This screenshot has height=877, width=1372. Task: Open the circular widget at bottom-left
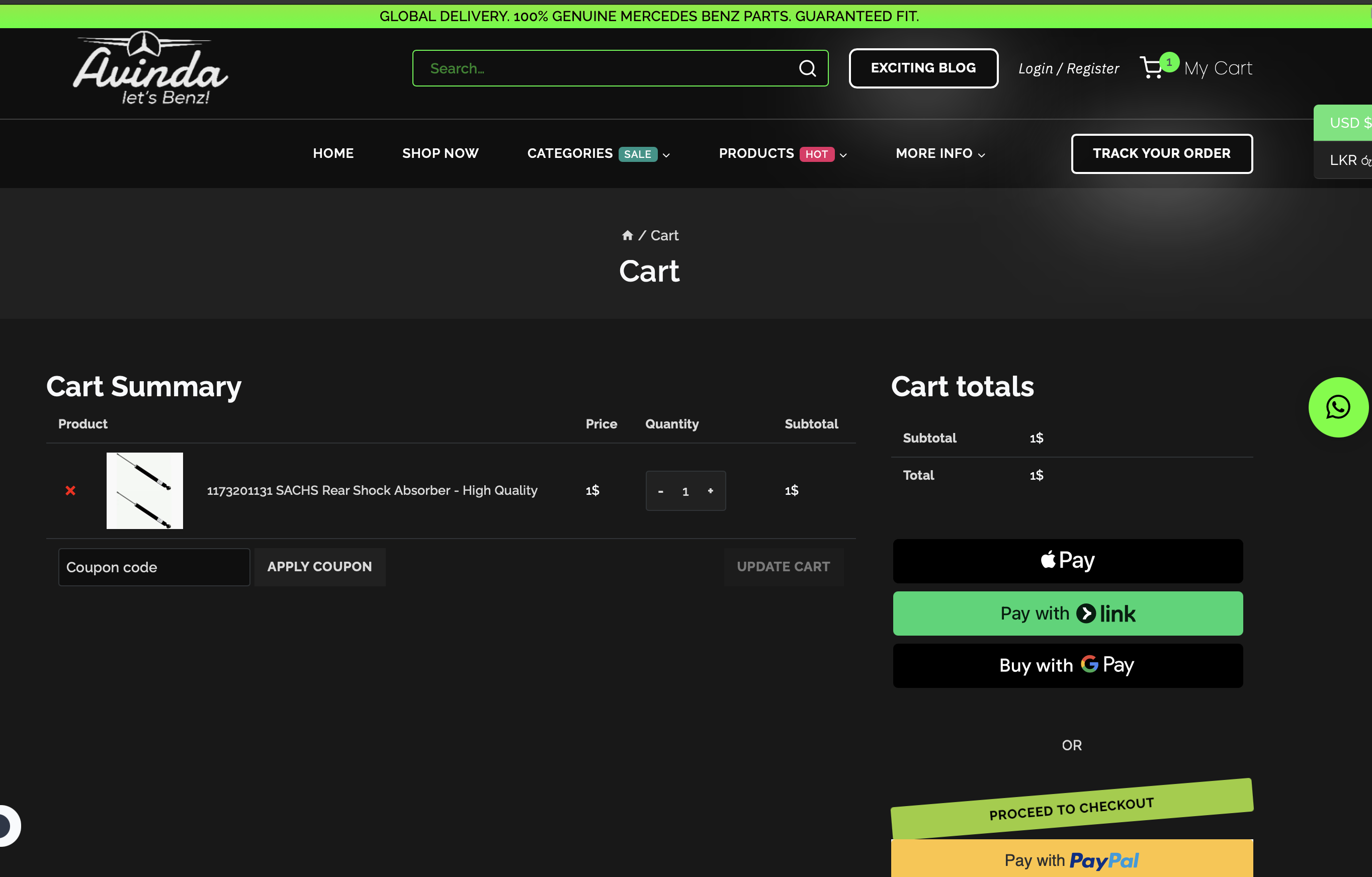click(7, 825)
